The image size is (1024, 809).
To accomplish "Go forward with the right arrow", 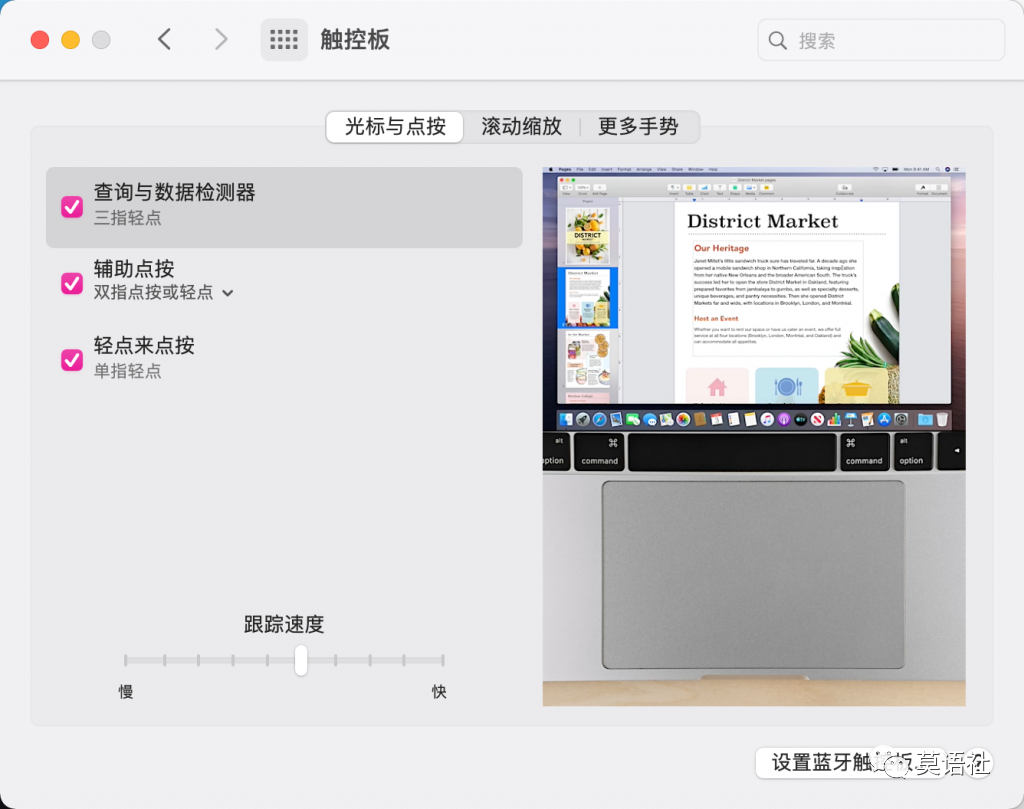I will 221,40.
